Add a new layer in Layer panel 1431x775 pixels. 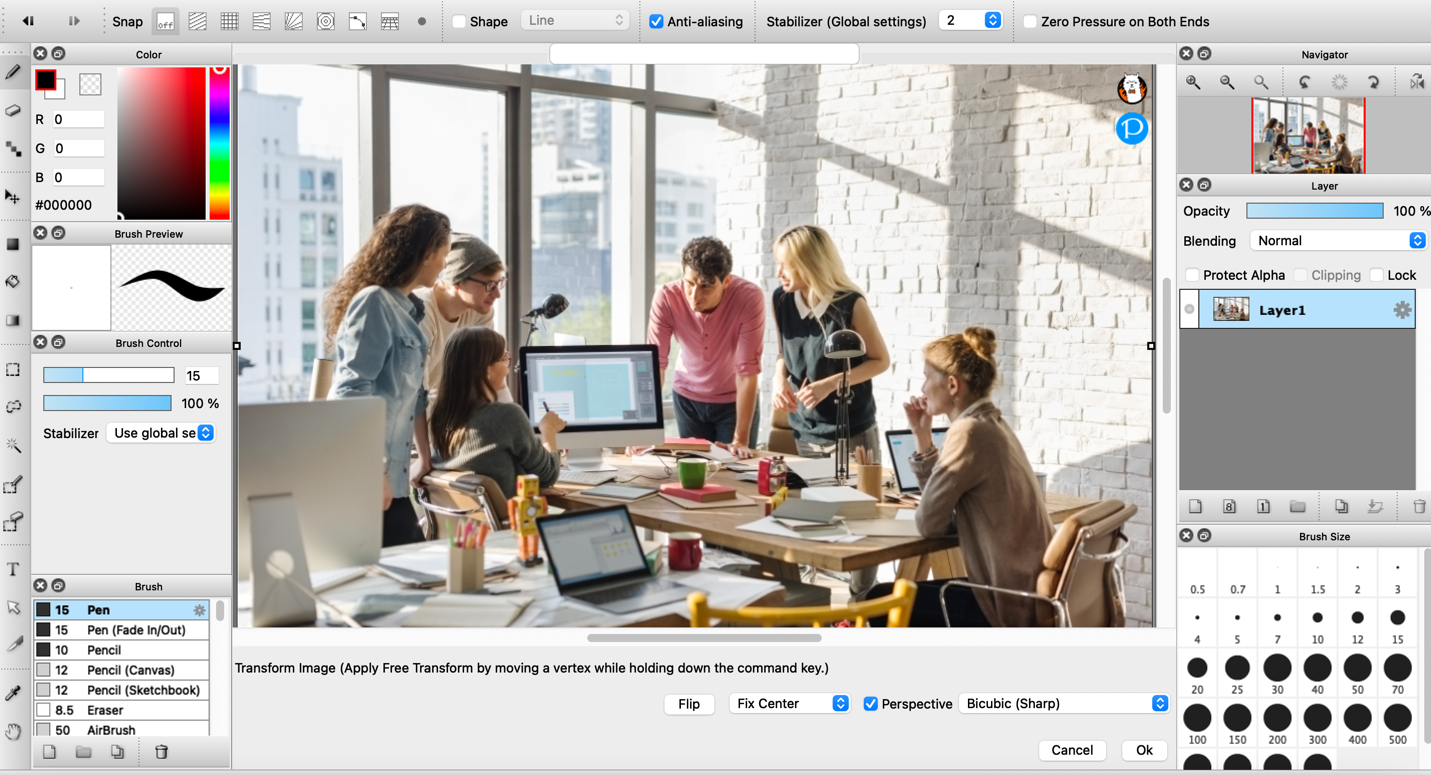(1195, 507)
